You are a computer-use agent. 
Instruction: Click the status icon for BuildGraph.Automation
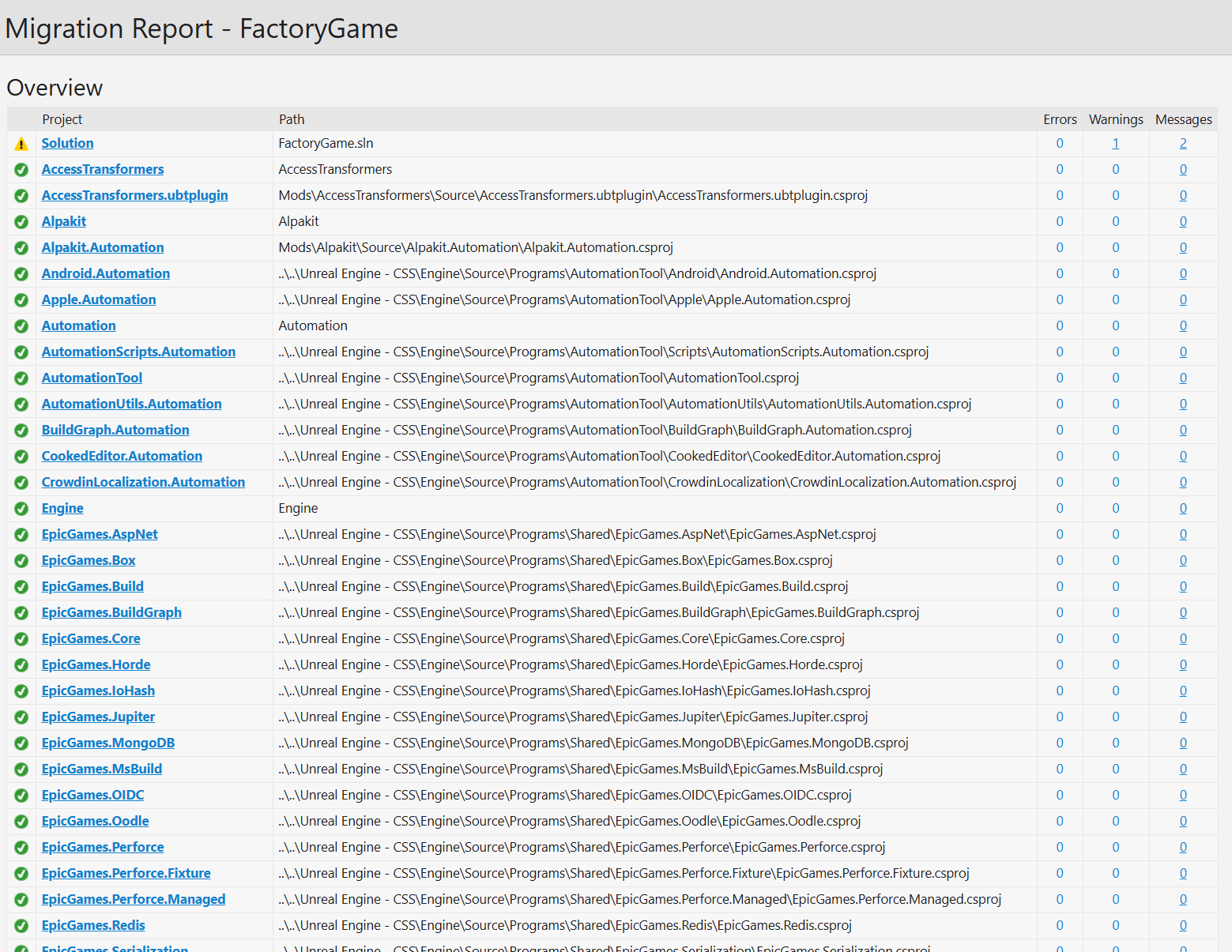21,431
